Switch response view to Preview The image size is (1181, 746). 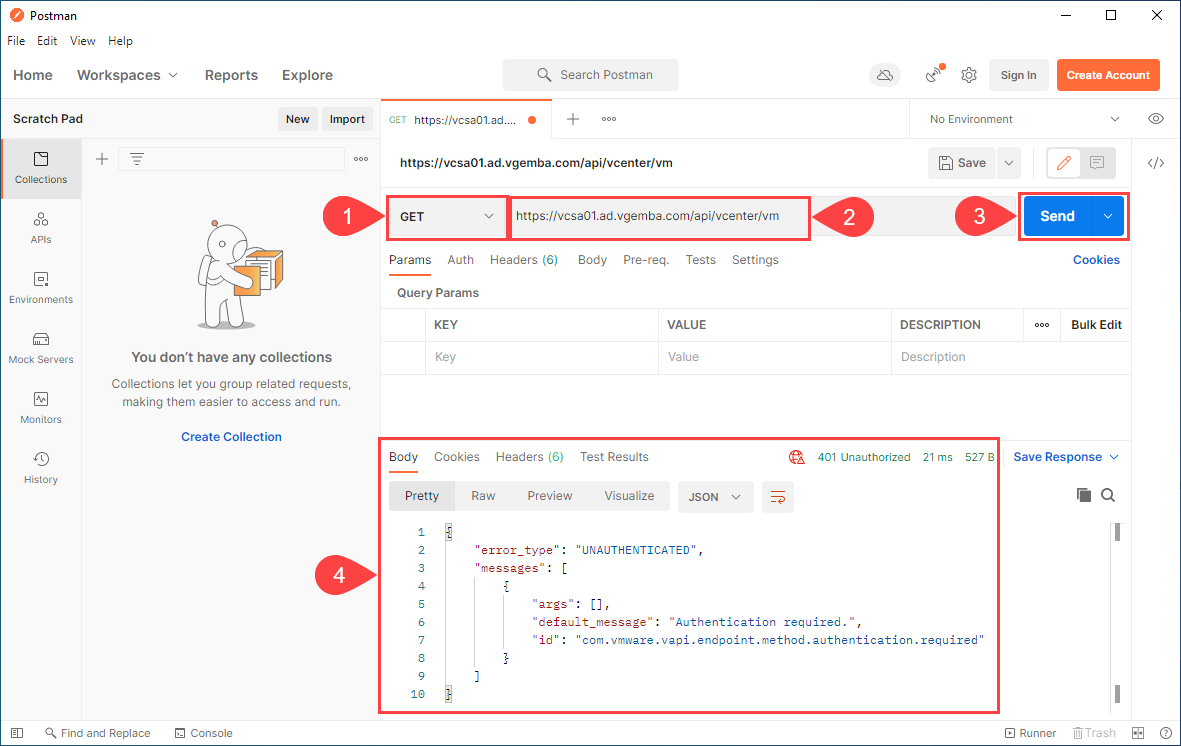click(x=549, y=496)
